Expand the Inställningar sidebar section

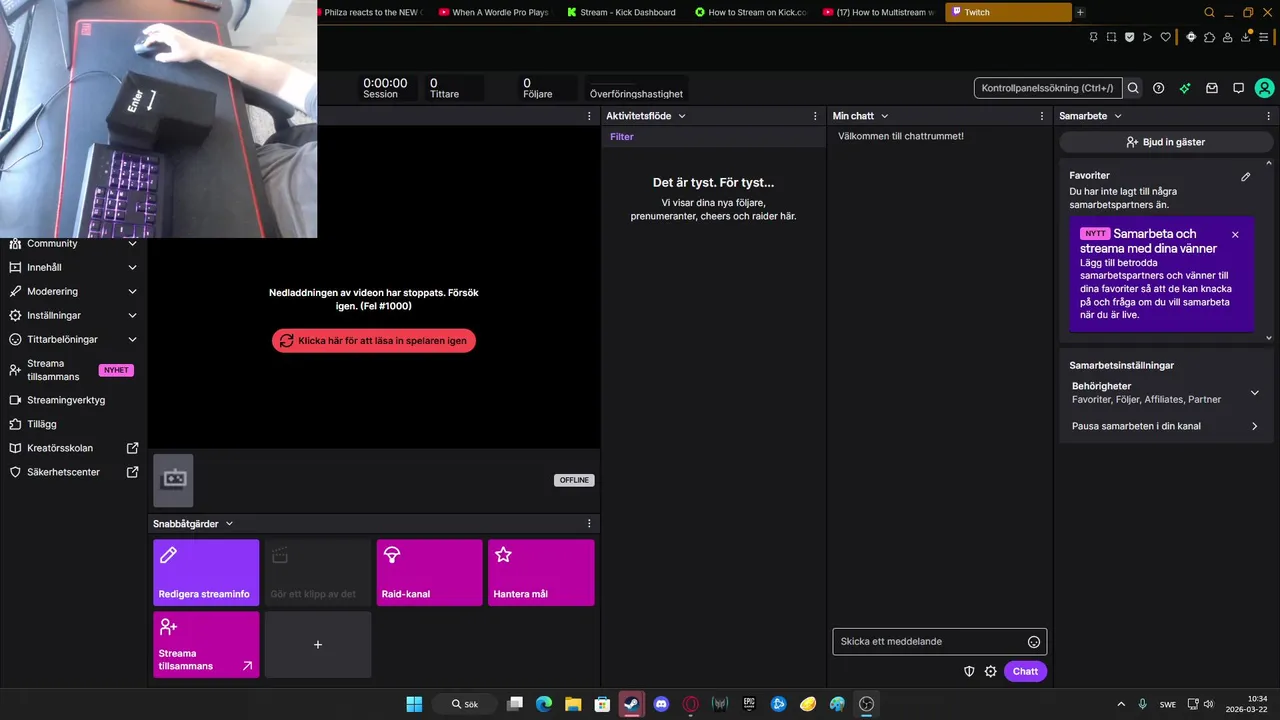(x=132, y=315)
